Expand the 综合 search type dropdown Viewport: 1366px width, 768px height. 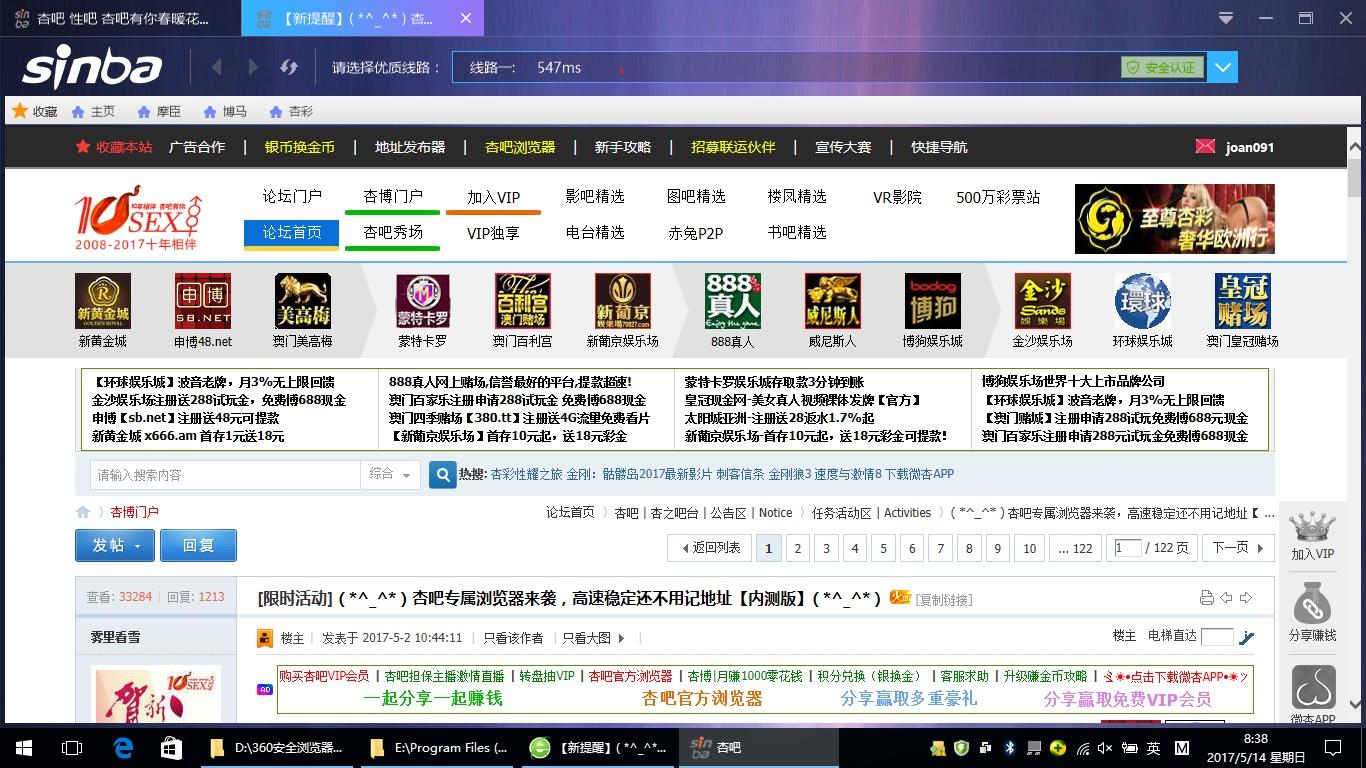coord(390,474)
